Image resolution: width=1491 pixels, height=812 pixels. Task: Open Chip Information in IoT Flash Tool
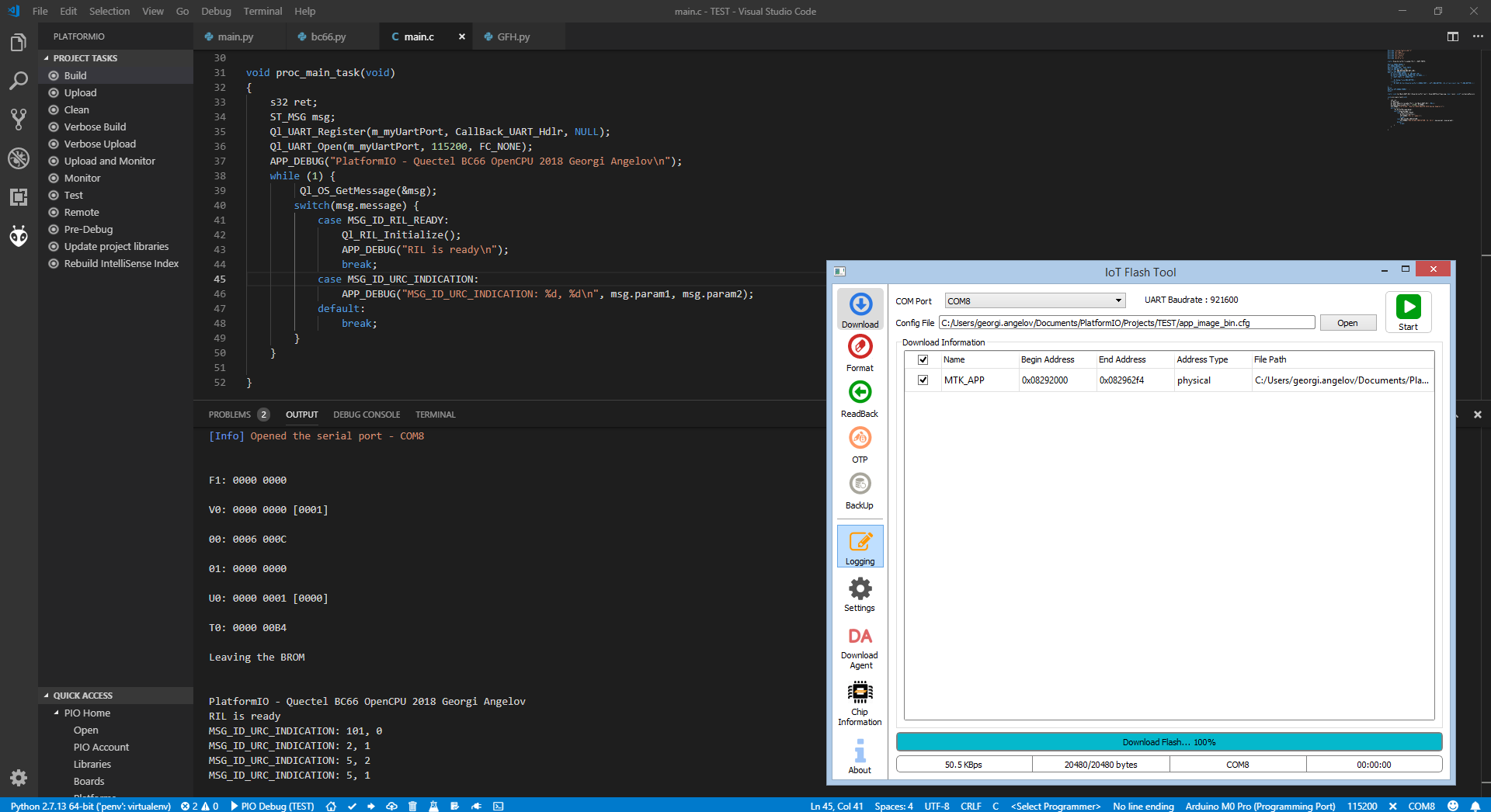tap(860, 704)
